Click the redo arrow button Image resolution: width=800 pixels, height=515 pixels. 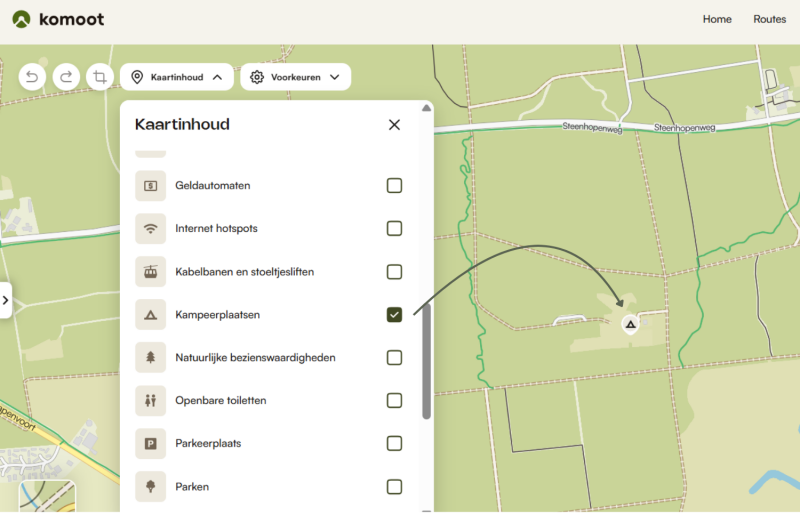tap(66, 77)
